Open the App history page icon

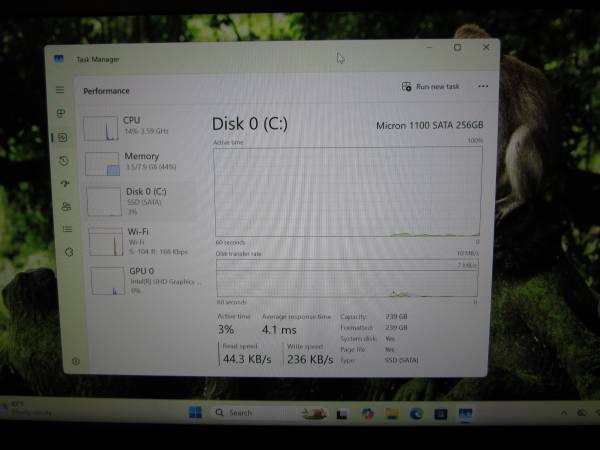click(x=63, y=160)
